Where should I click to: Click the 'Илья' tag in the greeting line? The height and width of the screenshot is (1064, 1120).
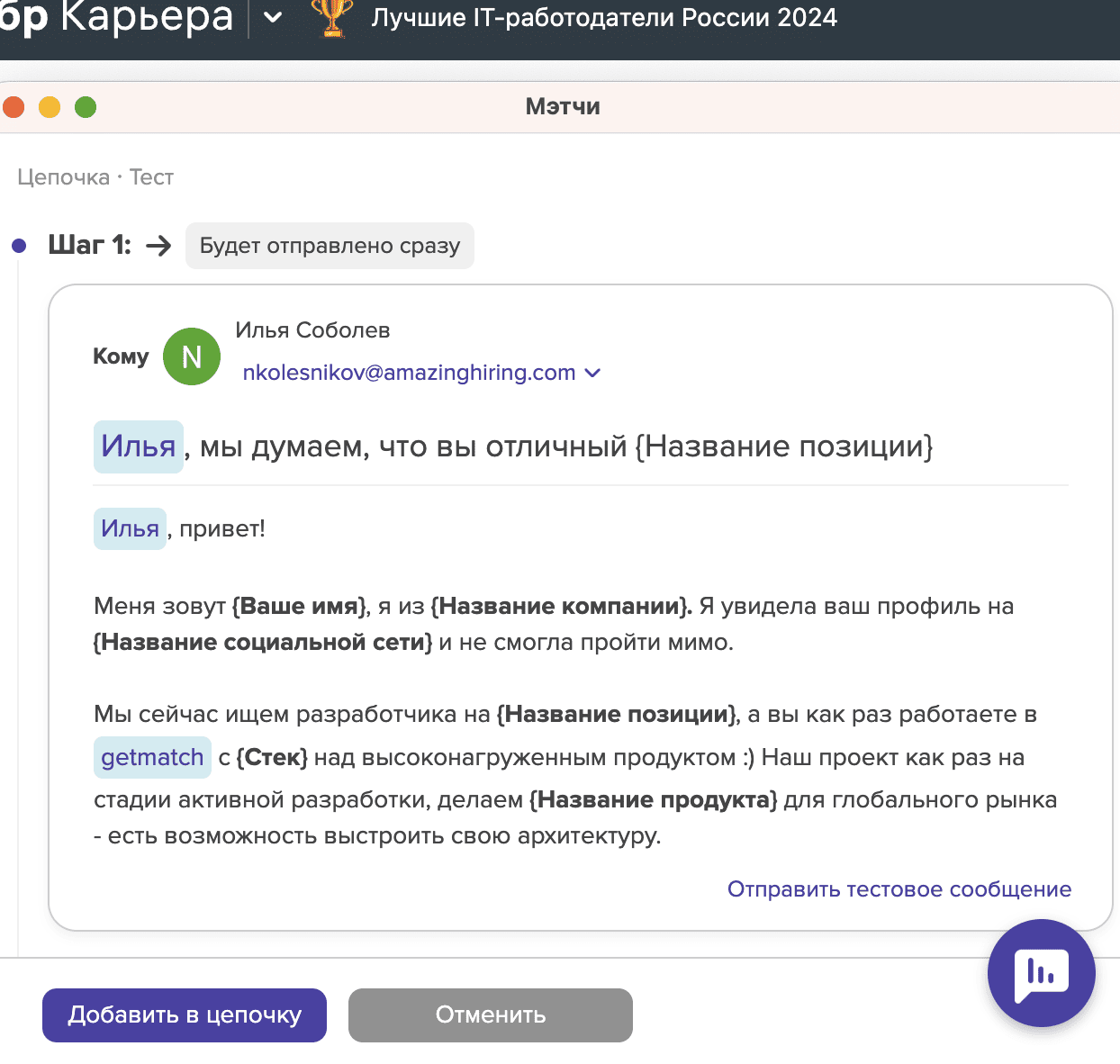(x=130, y=528)
